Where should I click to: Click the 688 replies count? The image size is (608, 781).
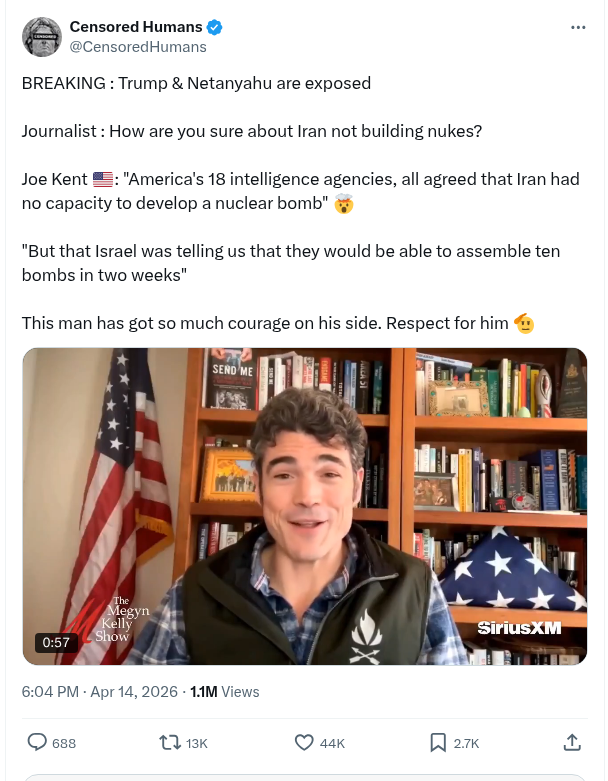pos(64,744)
